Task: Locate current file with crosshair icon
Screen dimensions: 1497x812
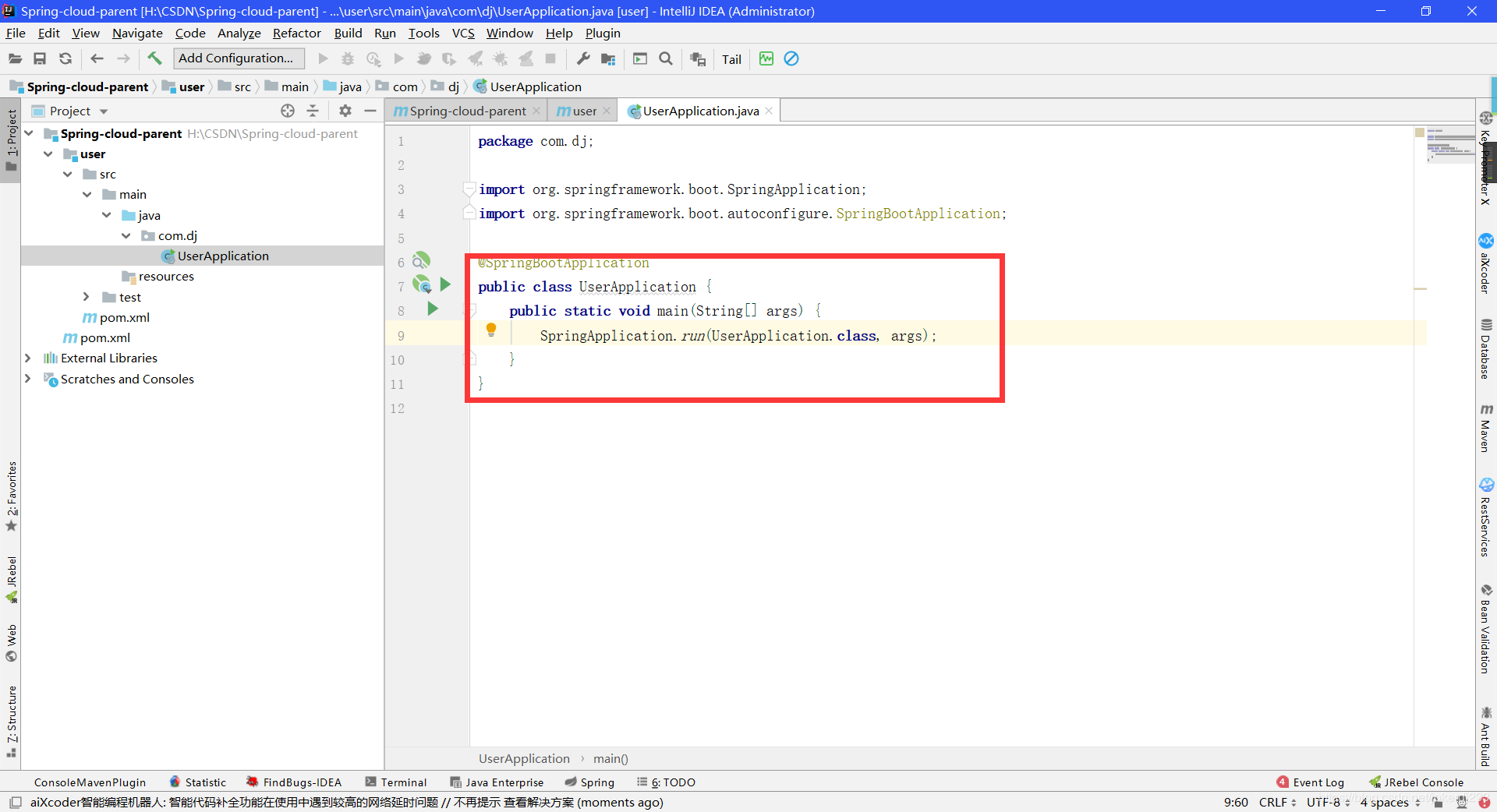Action: pos(288,111)
